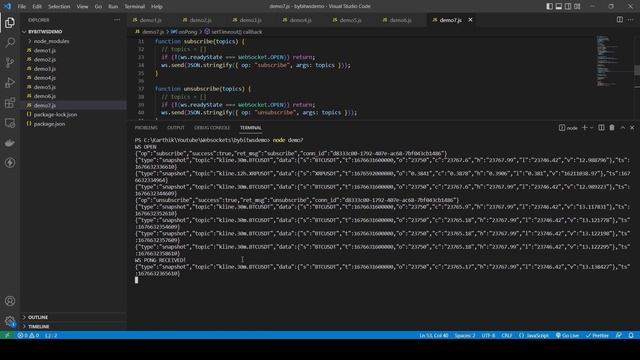Image resolution: width=640 pixels, height=360 pixels.
Task: Click the node terminal label
Action: coord(569,128)
